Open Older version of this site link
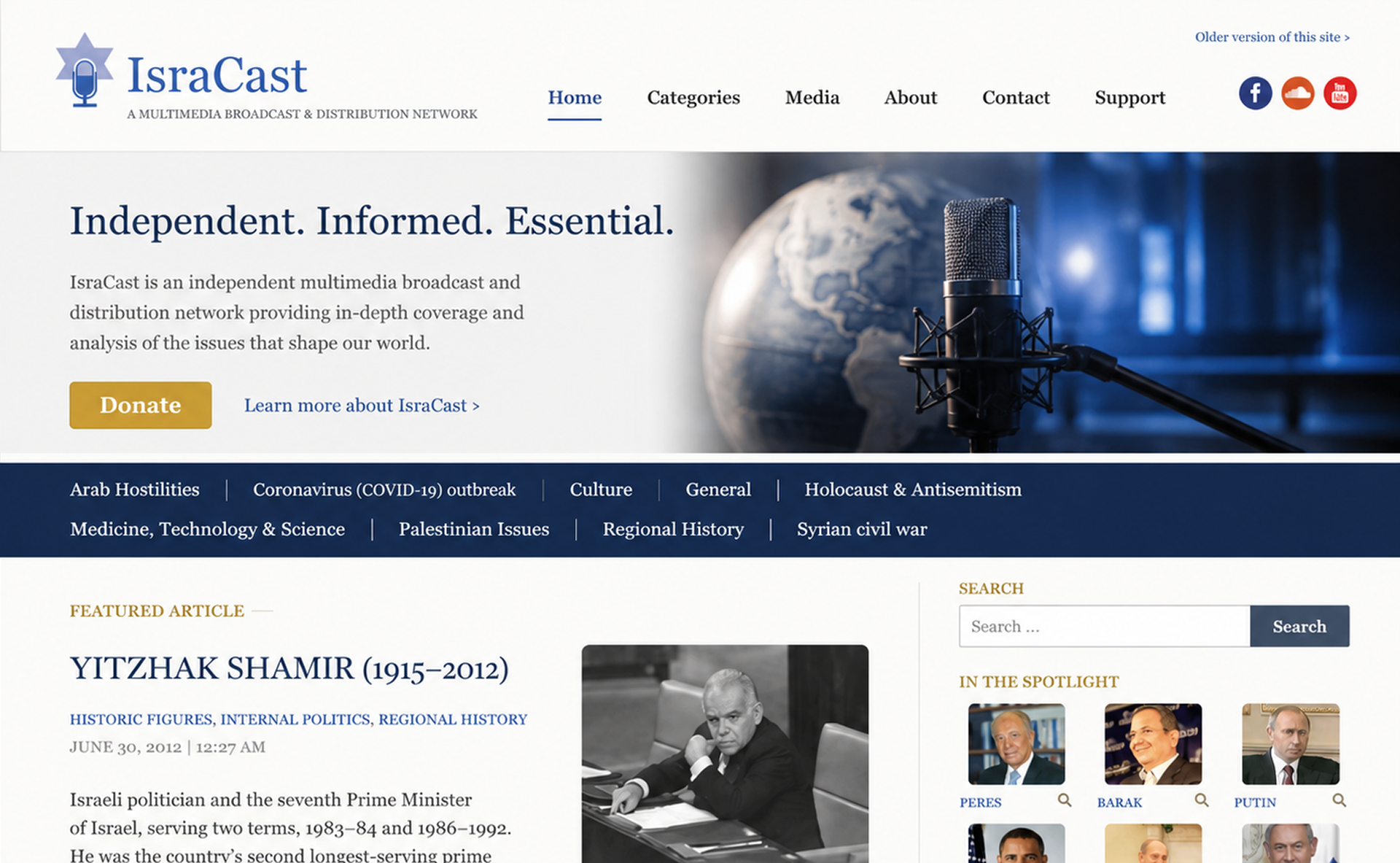Image resolution: width=1400 pixels, height=863 pixels. 1272,37
